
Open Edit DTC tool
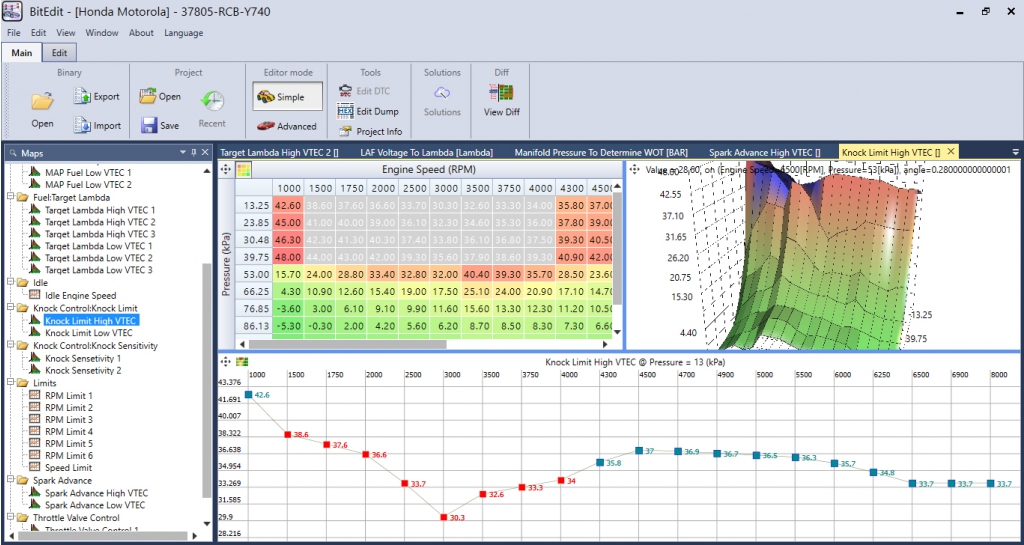pos(364,91)
